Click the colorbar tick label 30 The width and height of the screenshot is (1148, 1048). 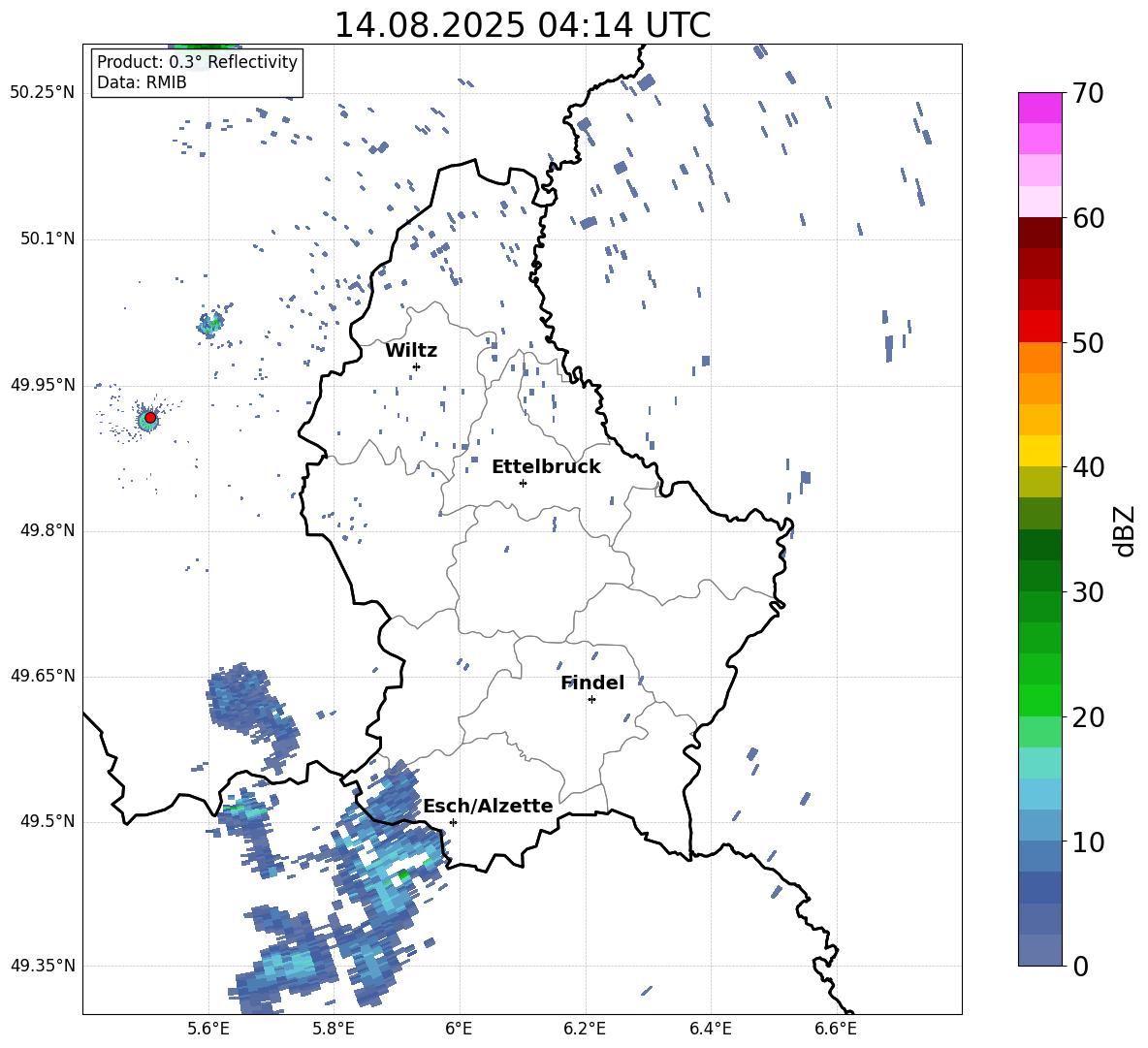pos(1088,592)
